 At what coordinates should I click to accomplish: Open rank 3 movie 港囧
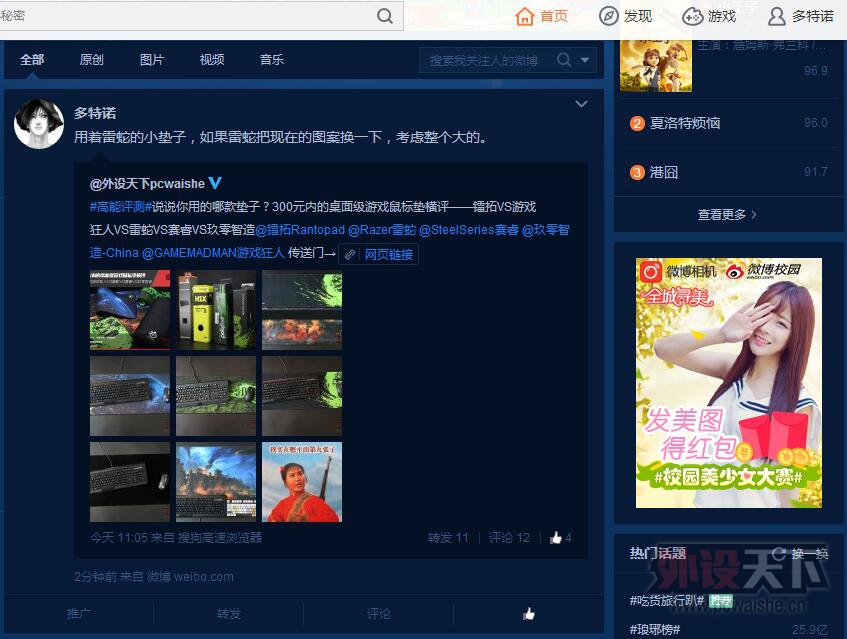tap(663, 172)
